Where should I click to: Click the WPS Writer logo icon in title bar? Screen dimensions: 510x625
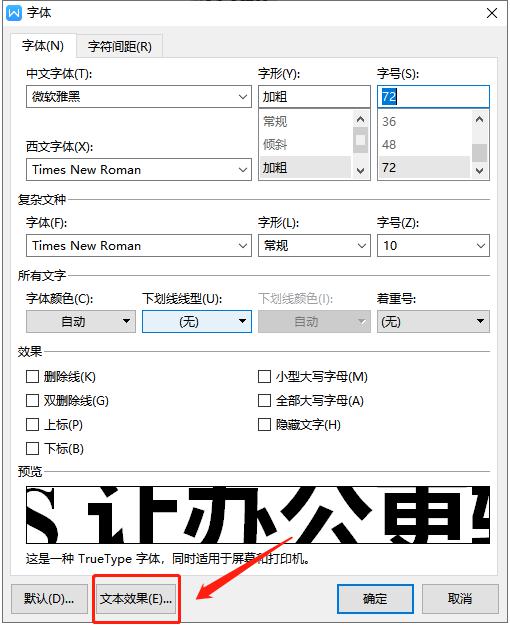pos(14,13)
